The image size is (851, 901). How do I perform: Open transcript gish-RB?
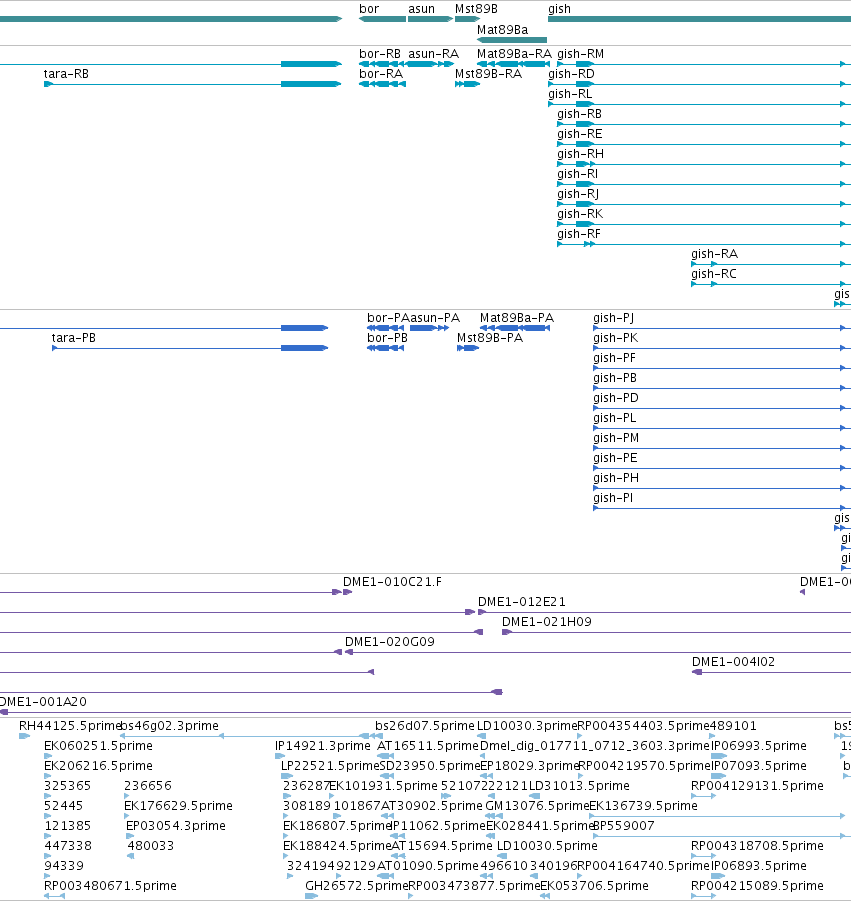tap(579, 114)
